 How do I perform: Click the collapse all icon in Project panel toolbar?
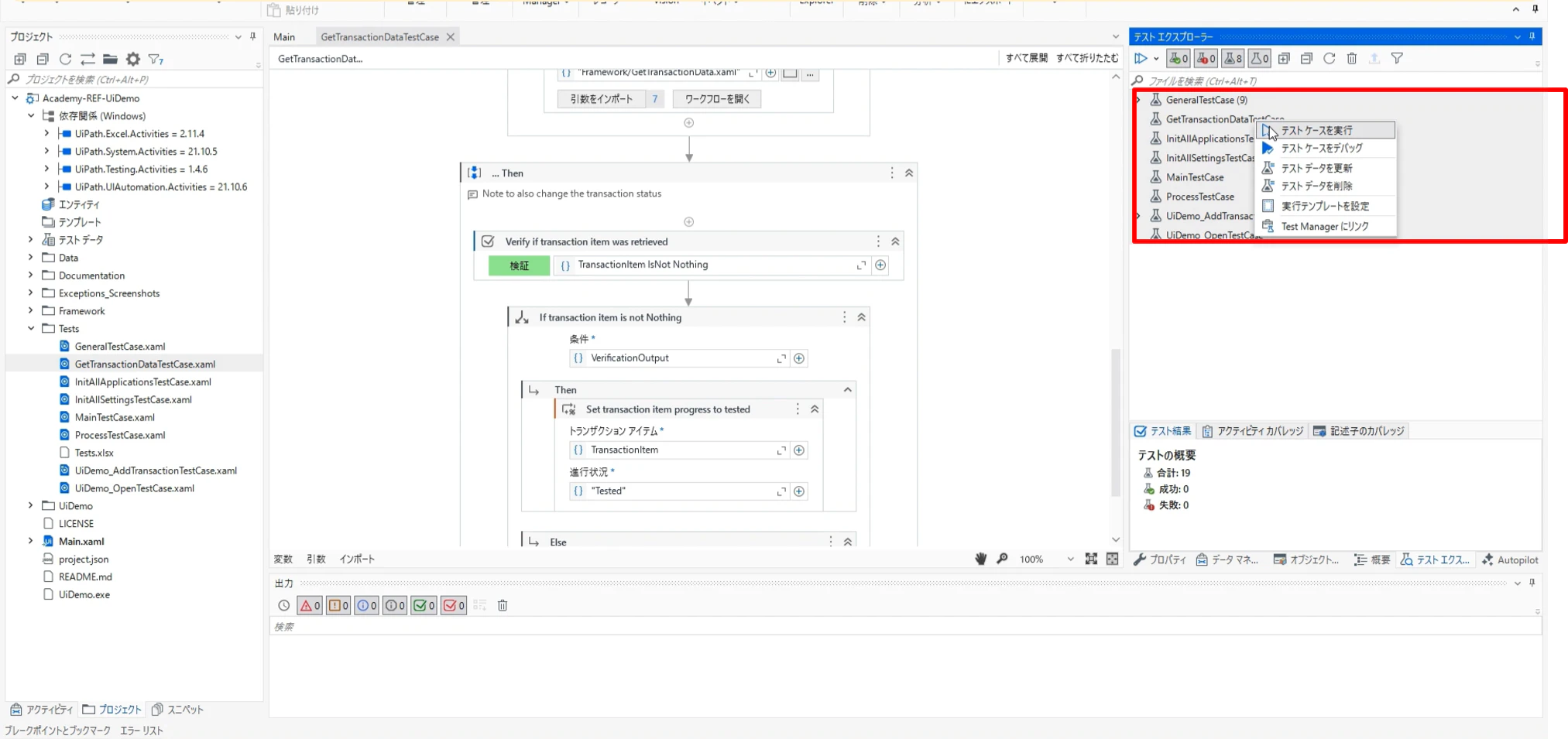point(43,59)
